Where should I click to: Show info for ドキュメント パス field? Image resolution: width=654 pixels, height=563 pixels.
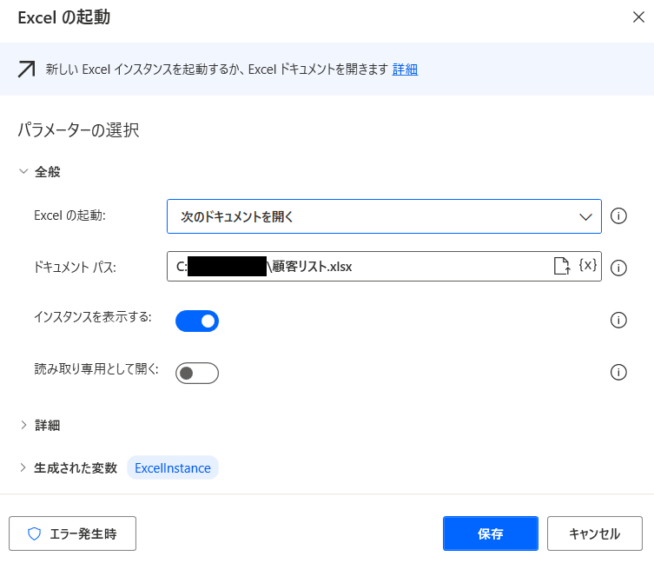click(x=619, y=268)
